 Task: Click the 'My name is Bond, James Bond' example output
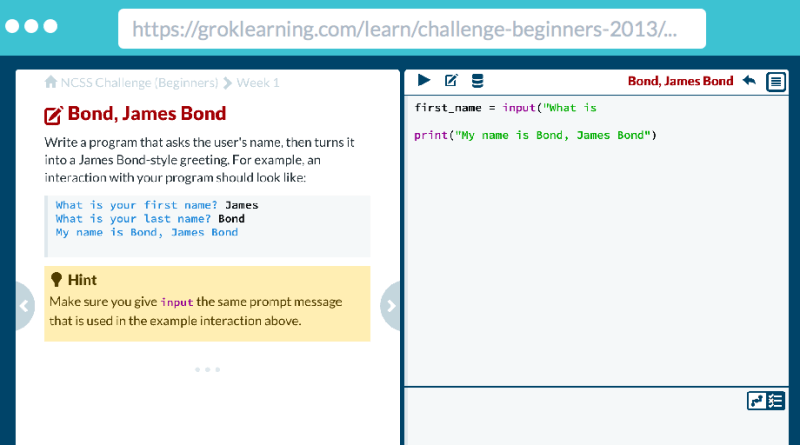tap(146, 233)
